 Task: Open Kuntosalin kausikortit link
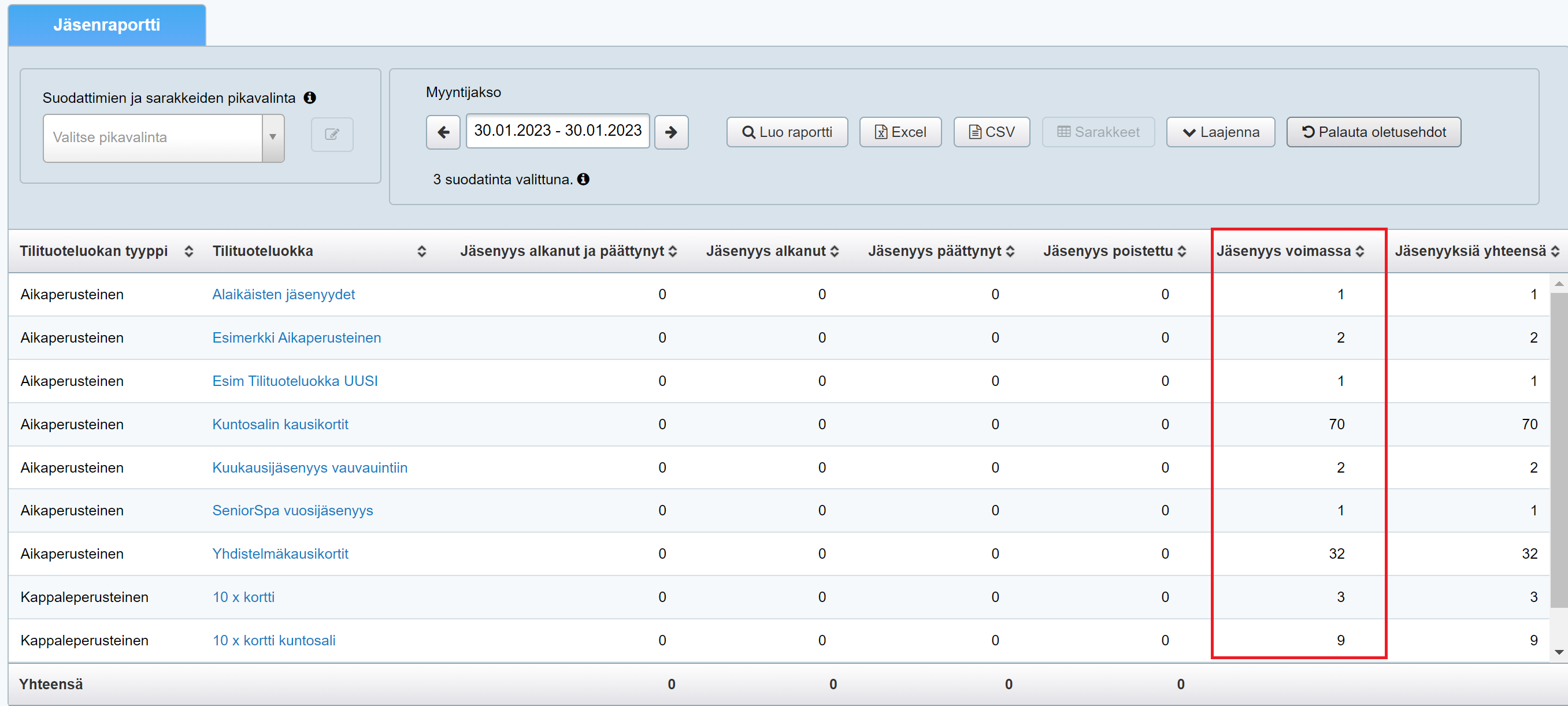click(280, 424)
